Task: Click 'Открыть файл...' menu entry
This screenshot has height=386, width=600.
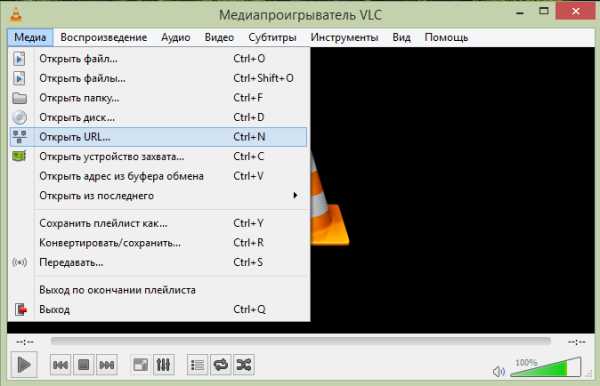Action: 158,59
